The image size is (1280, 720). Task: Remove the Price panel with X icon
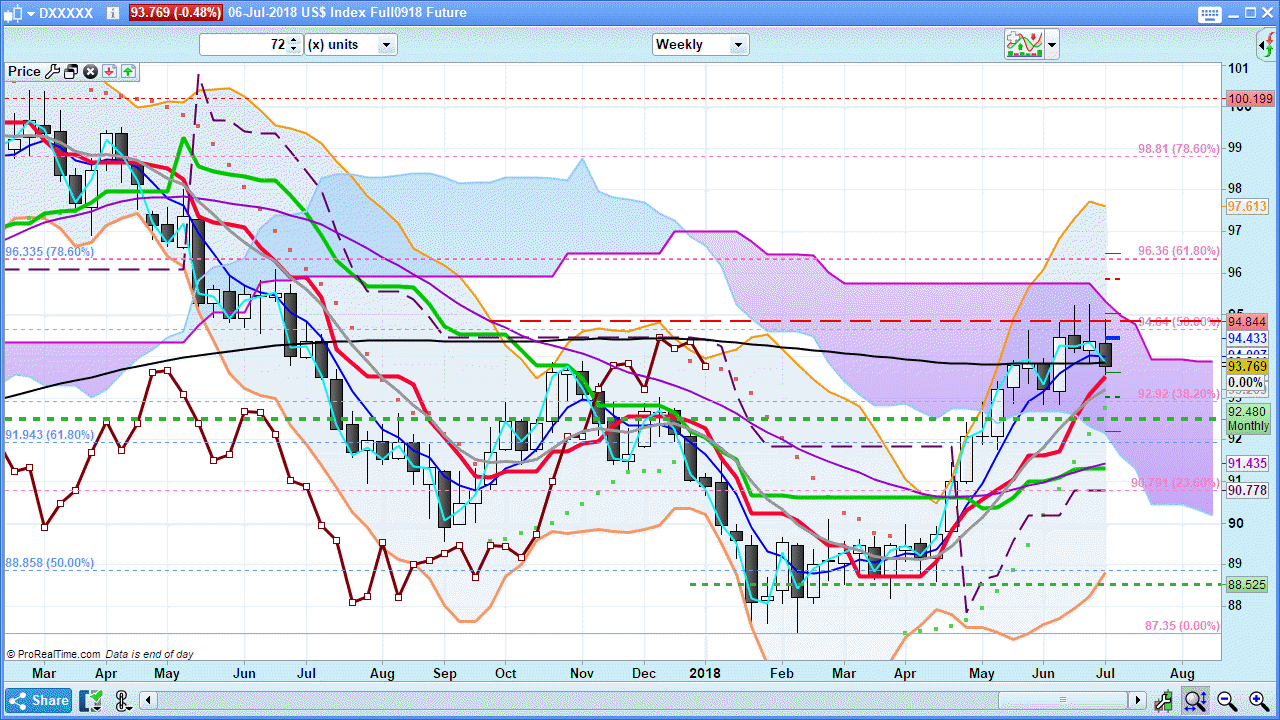tap(90, 72)
